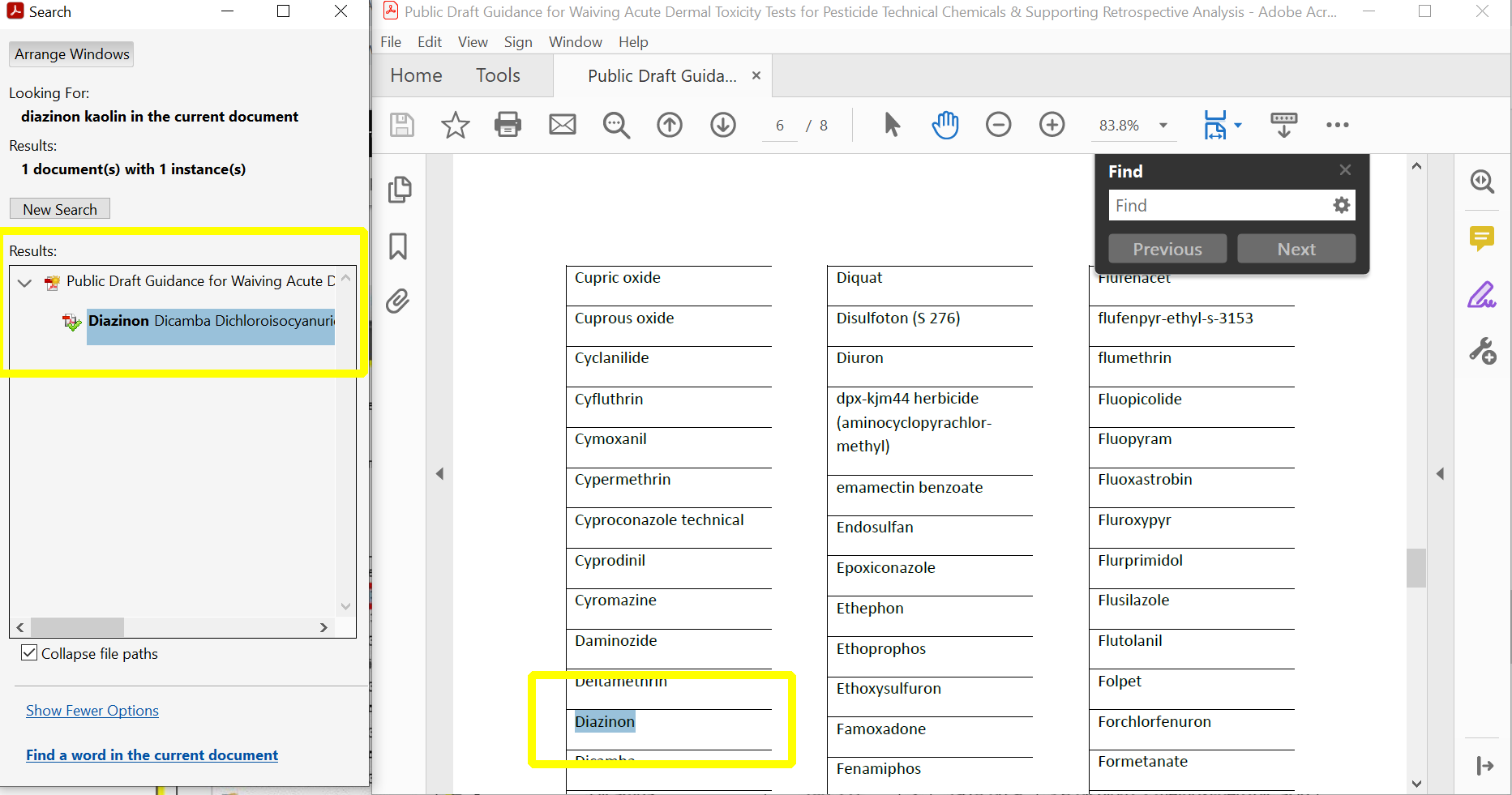Image resolution: width=1512 pixels, height=795 pixels.
Task: Select the pointer selection tool
Action: 892,125
